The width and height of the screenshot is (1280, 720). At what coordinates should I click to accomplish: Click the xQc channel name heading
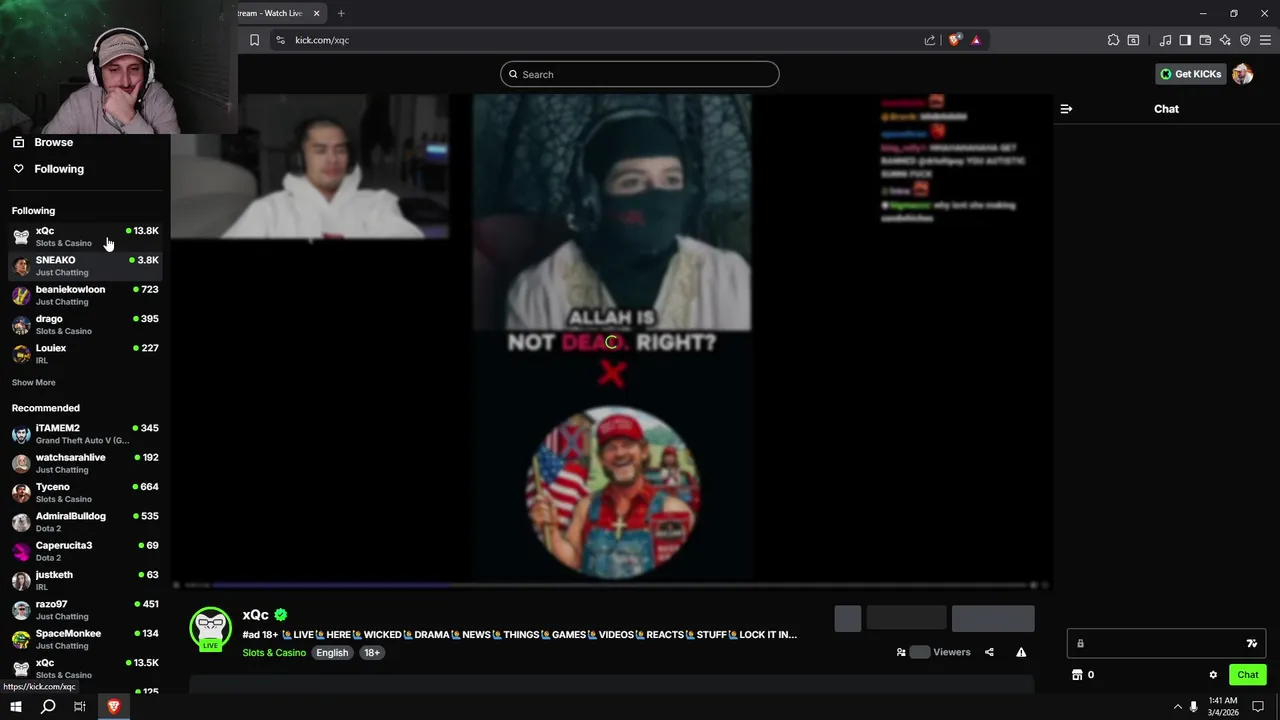(255, 615)
